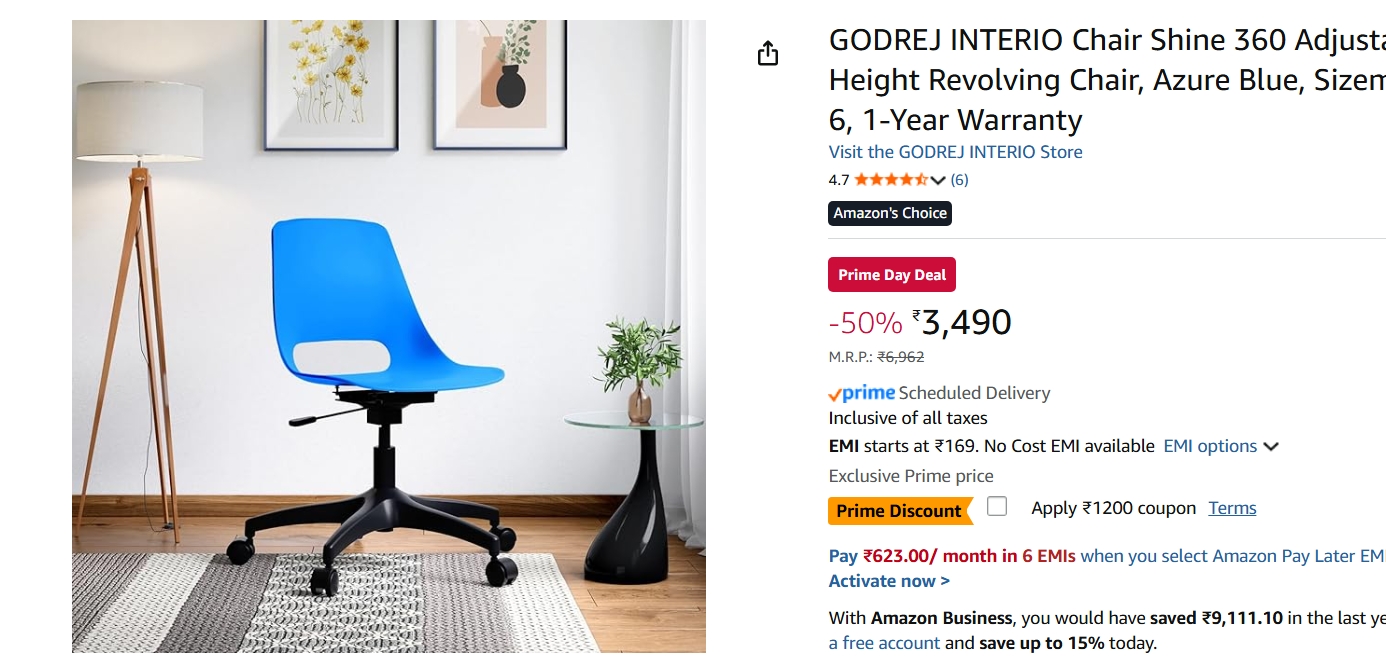
Task: Expand the ratings chevron next to stars
Action: pyautogui.click(x=938, y=181)
